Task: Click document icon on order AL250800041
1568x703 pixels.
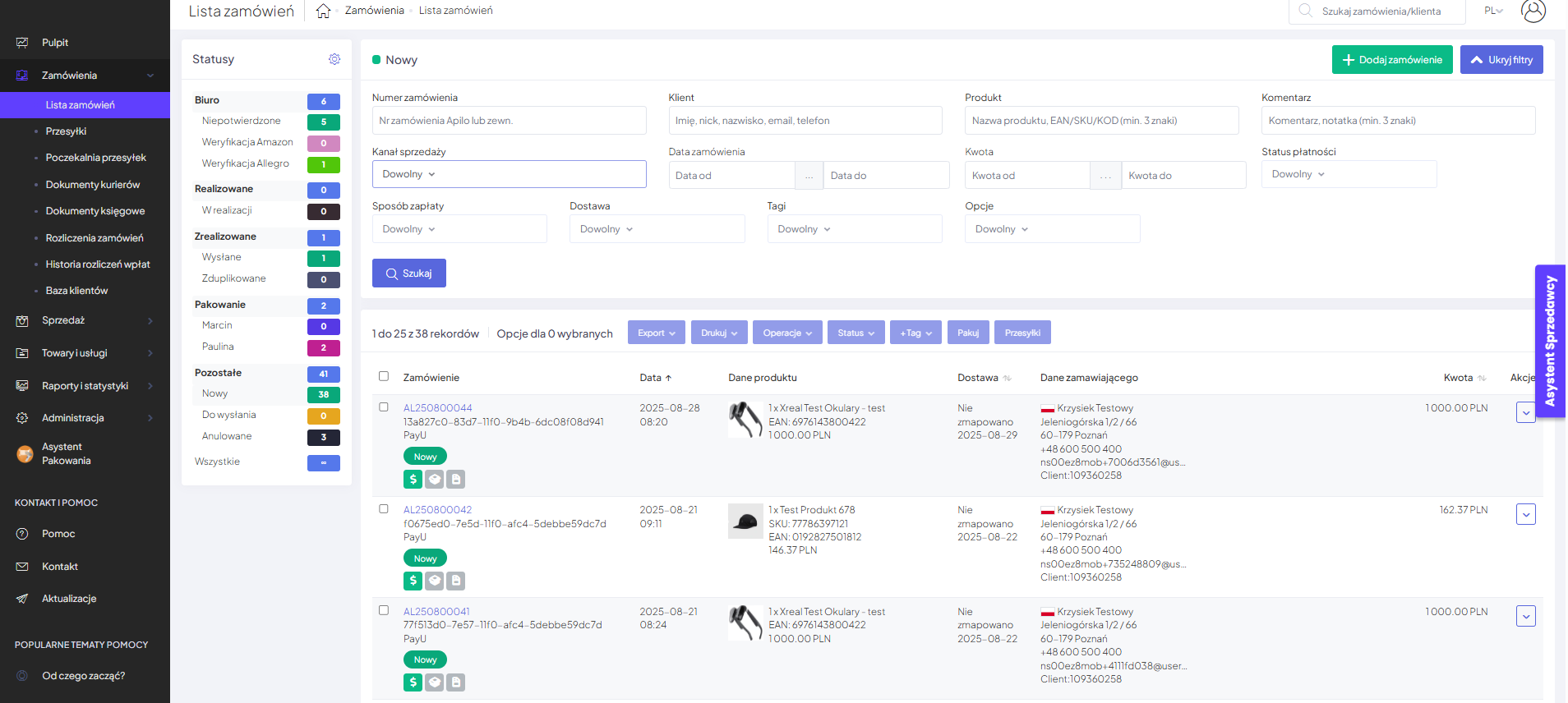Action: pos(456,682)
